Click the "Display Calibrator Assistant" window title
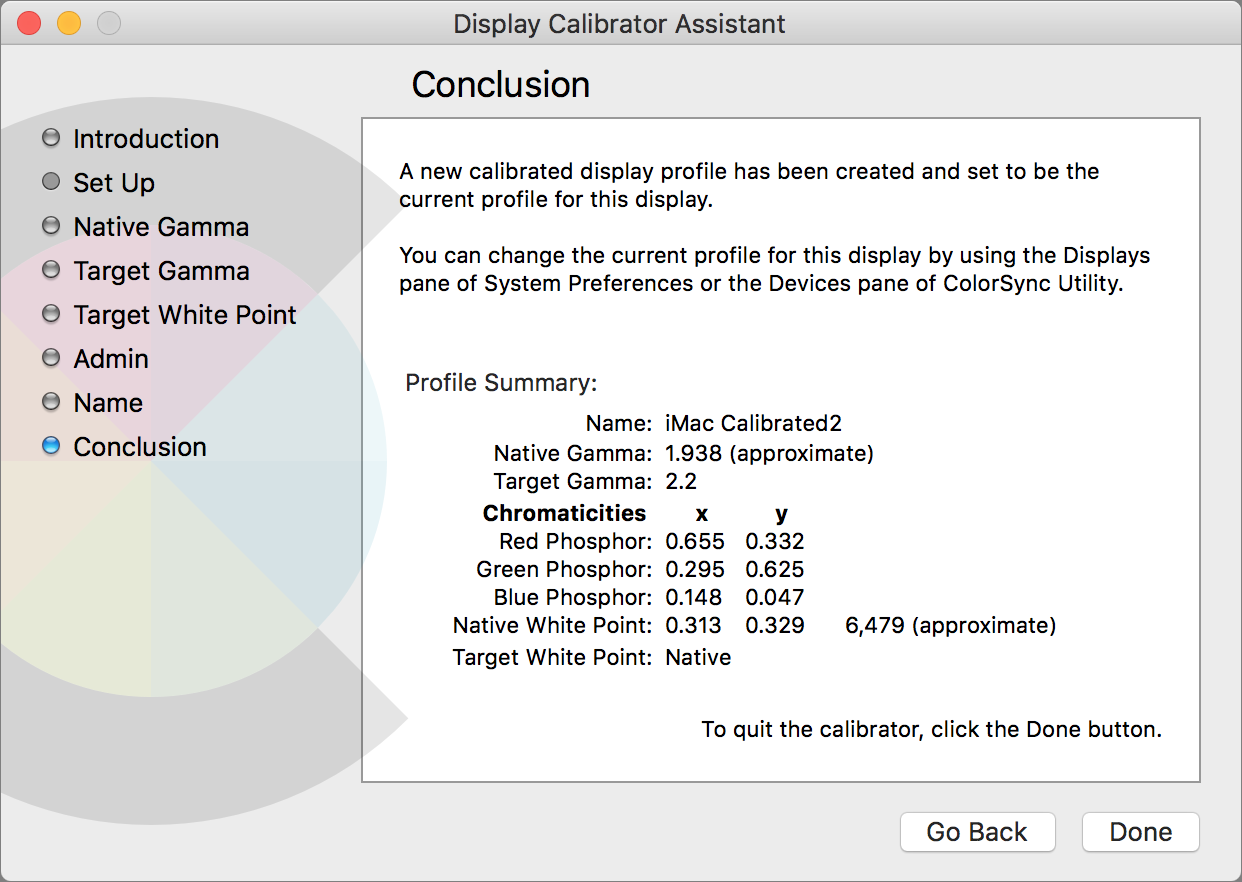The height and width of the screenshot is (882, 1242). coord(620,23)
